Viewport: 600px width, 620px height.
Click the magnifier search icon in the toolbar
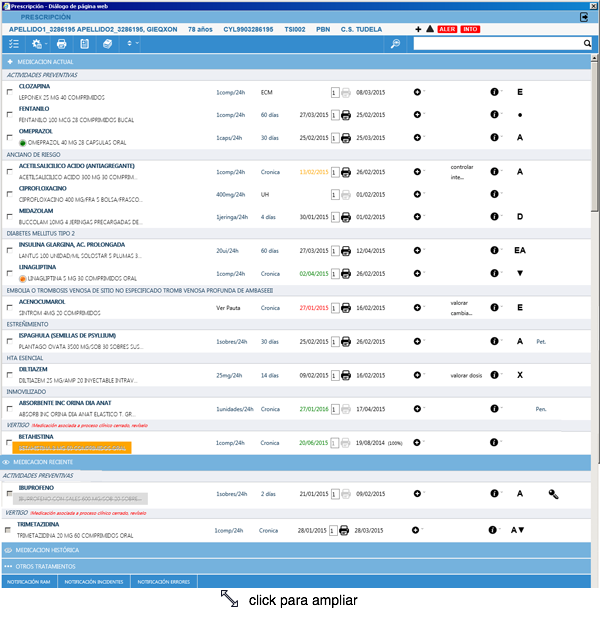click(395, 45)
